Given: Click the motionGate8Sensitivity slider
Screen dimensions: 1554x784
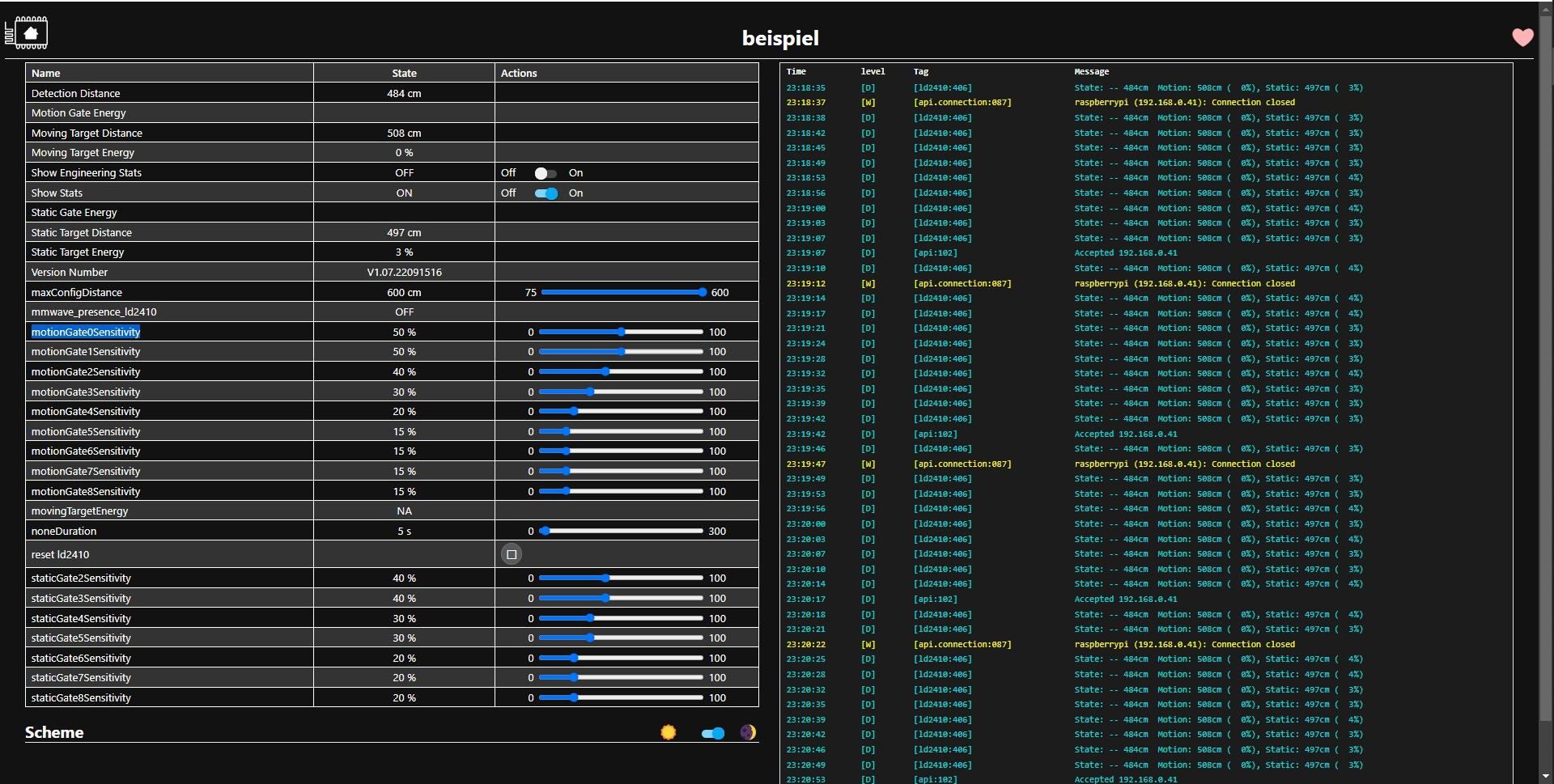Looking at the screenshot, I should point(621,491).
